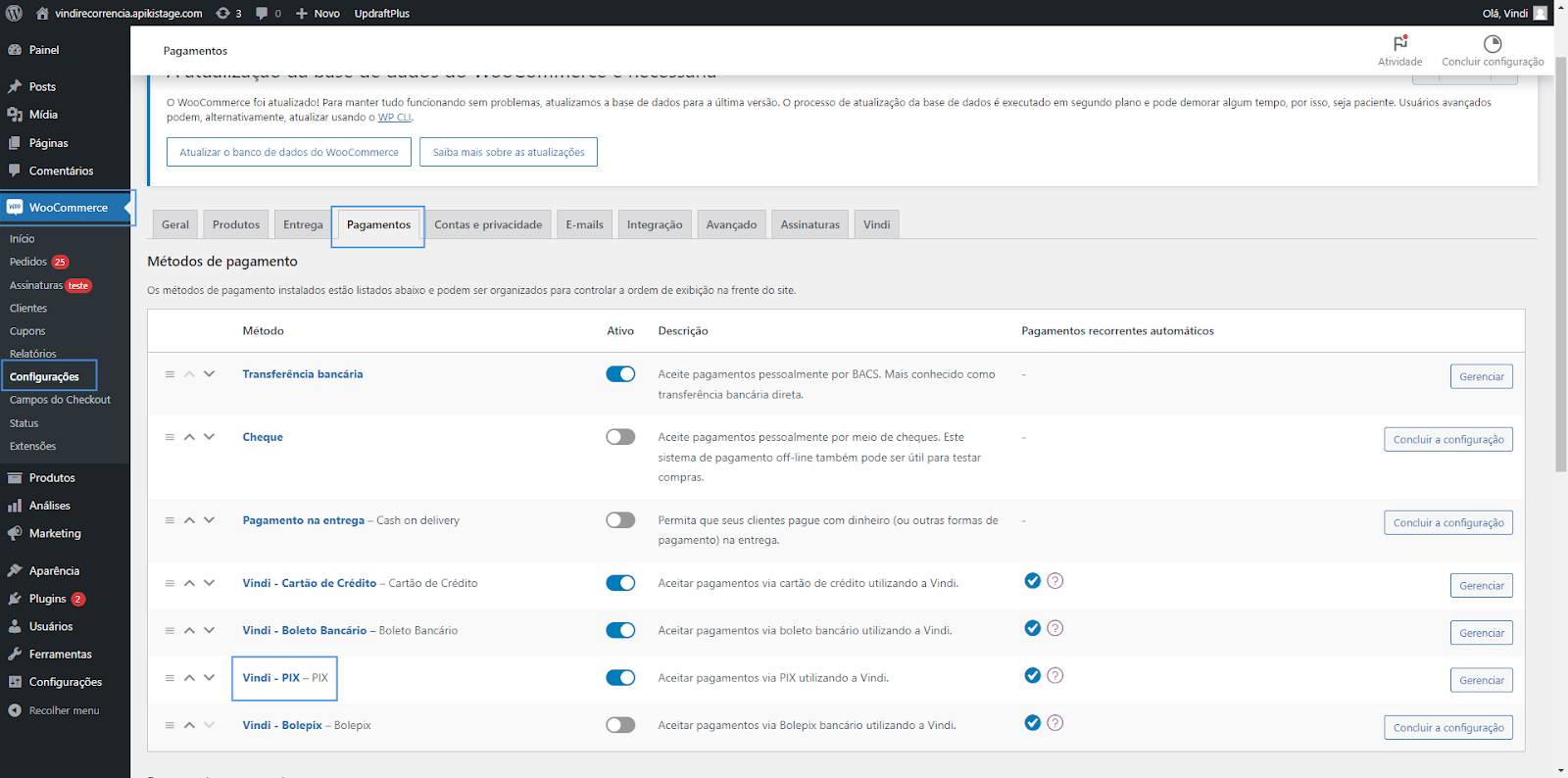The height and width of the screenshot is (778, 1568).
Task: Click the Concluir configuração progress icon
Action: (1492, 44)
